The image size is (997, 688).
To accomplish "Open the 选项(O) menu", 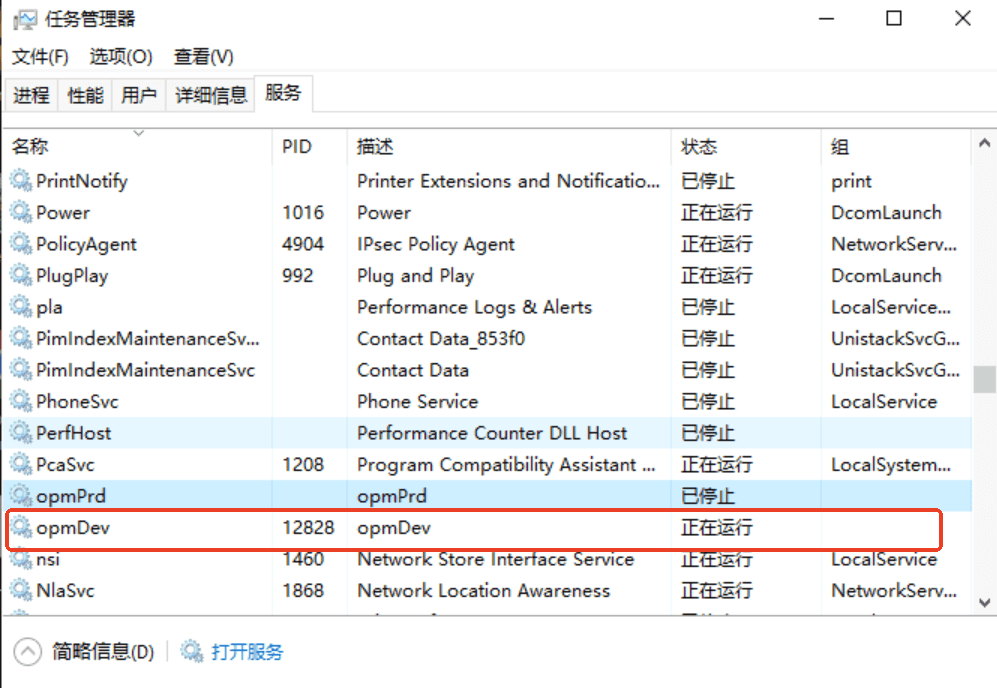I will click(121, 57).
